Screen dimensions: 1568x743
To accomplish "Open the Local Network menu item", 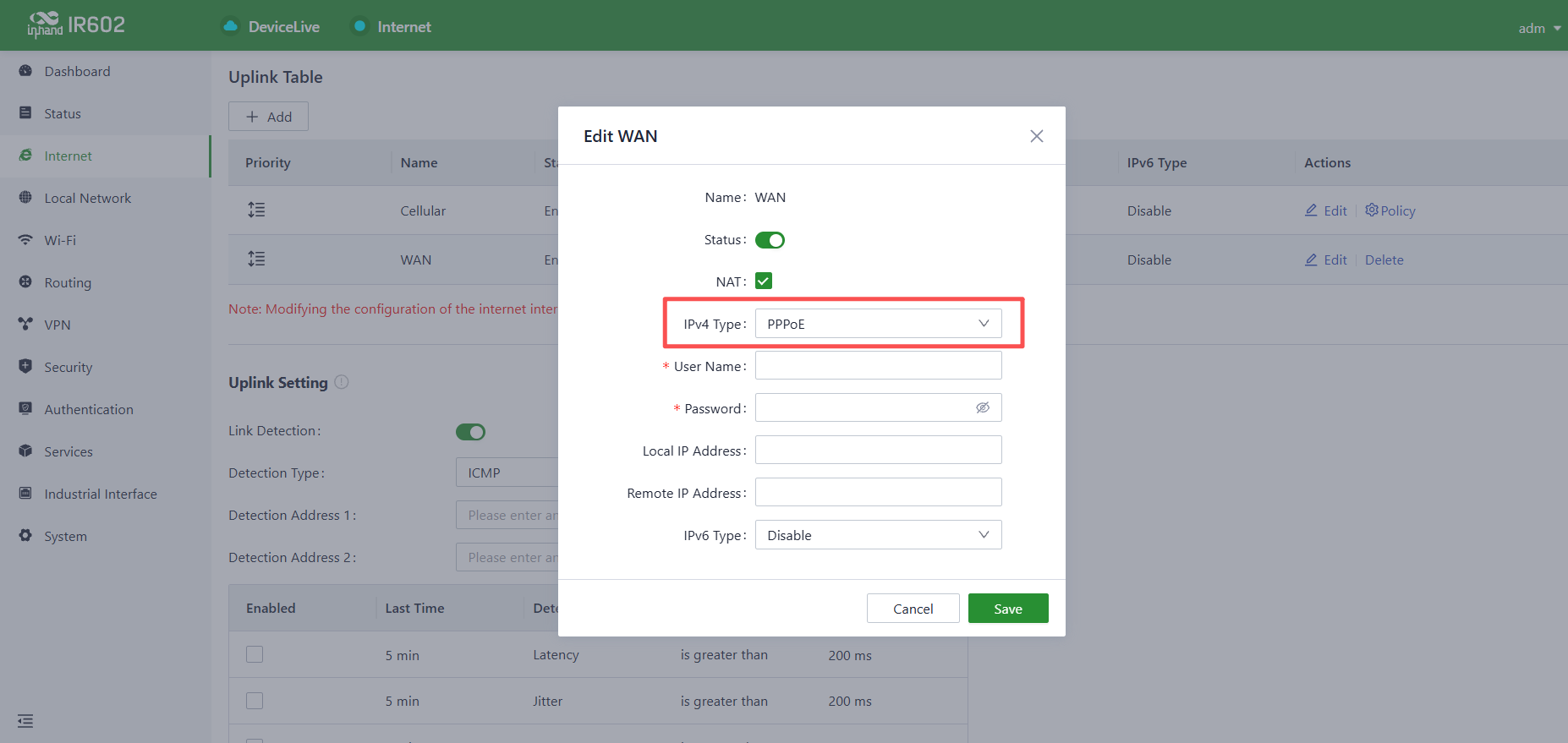I will (88, 198).
